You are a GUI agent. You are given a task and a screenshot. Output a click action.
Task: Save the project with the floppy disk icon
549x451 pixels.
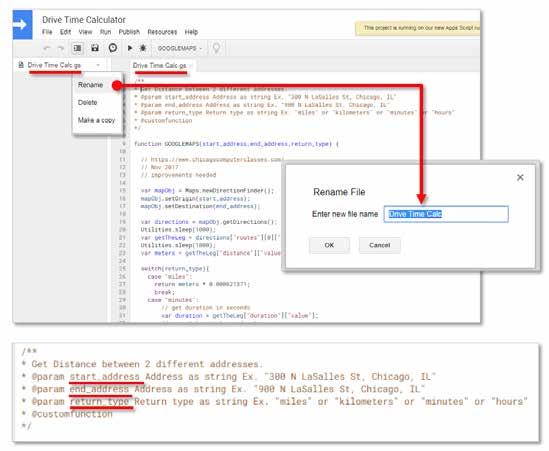(95, 48)
